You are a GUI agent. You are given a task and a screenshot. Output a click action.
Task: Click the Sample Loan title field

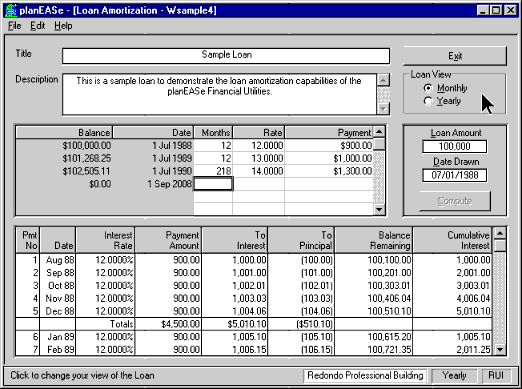pos(226,56)
